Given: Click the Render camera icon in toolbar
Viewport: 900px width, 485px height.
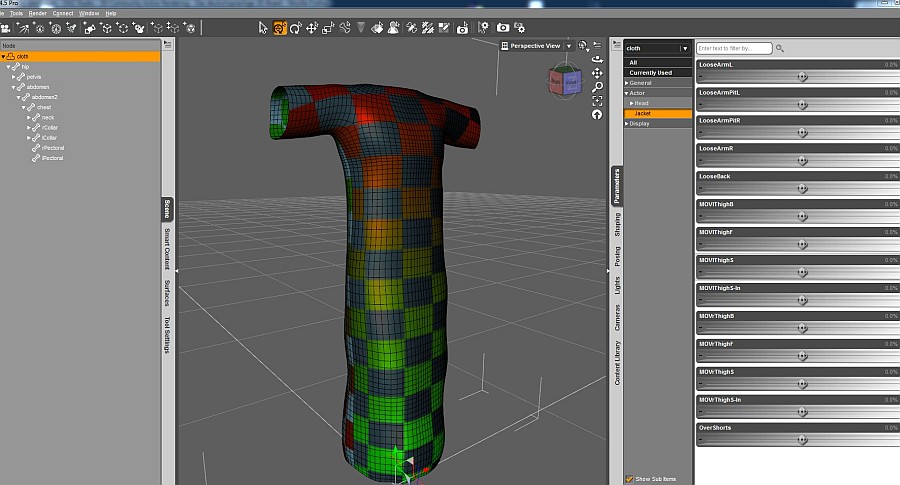Looking at the screenshot, I should pos(503,28).
